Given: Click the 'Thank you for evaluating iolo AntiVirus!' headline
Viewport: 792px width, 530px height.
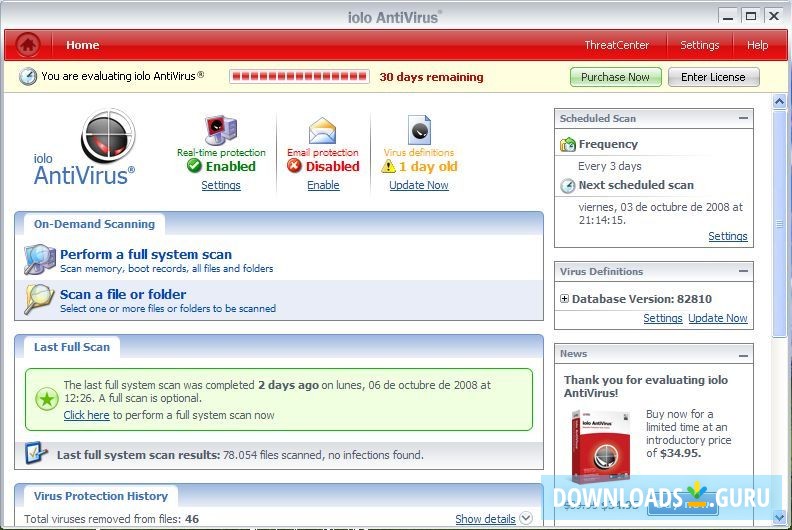Looking at the screenshot, I should tap(646, 387).
